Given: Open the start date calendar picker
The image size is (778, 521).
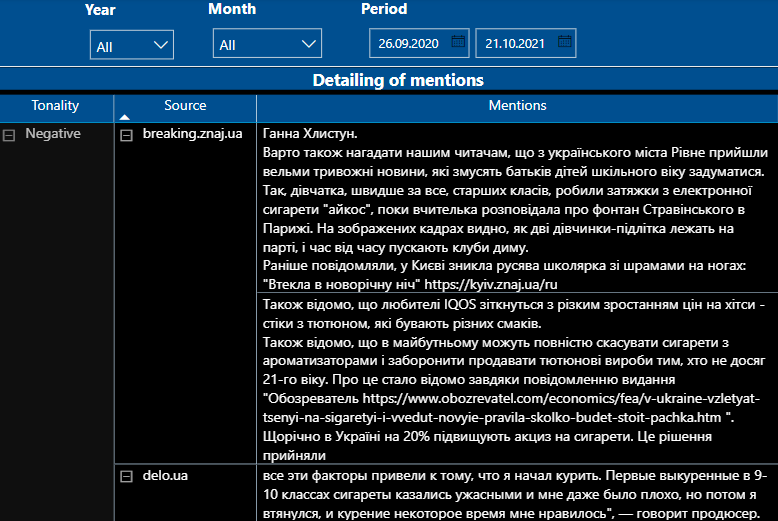Looking at the screenshot, I should pos(458,42).
